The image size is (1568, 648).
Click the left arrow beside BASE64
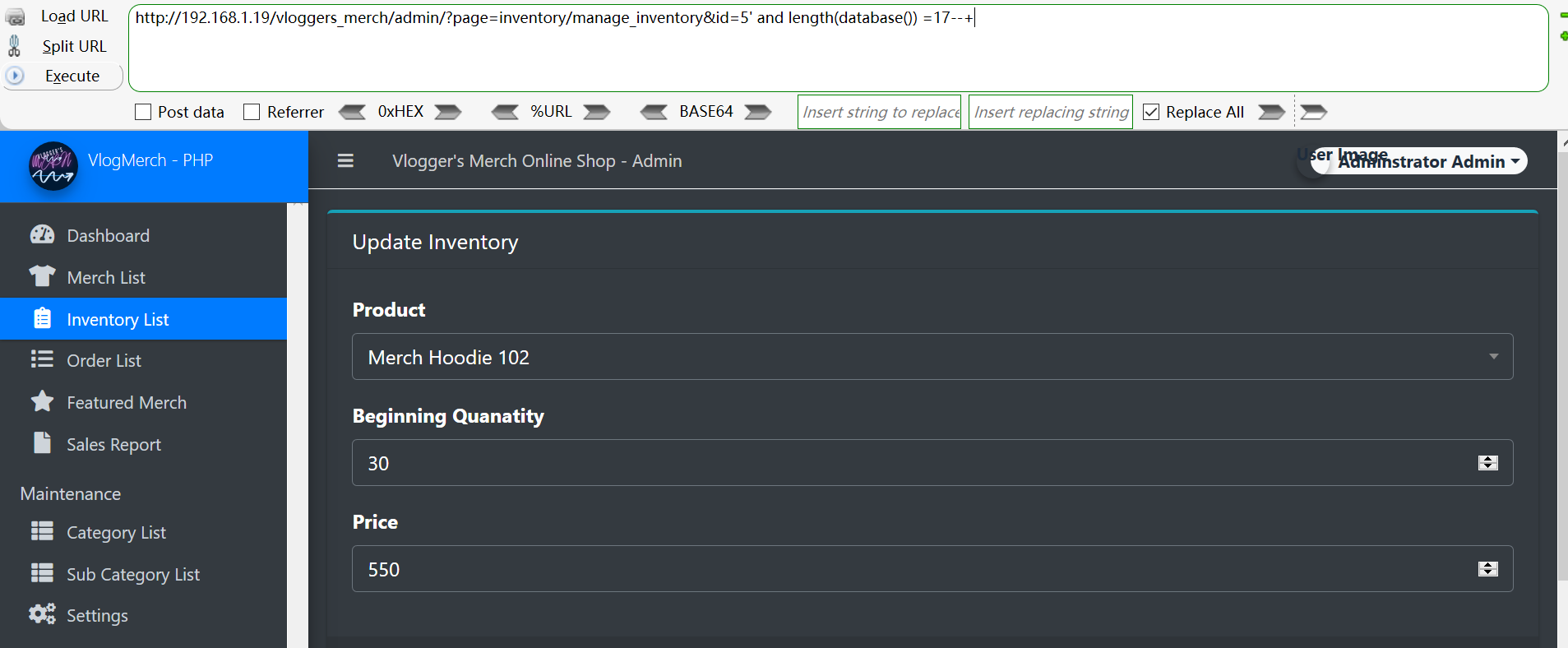(x=654, y=112)
